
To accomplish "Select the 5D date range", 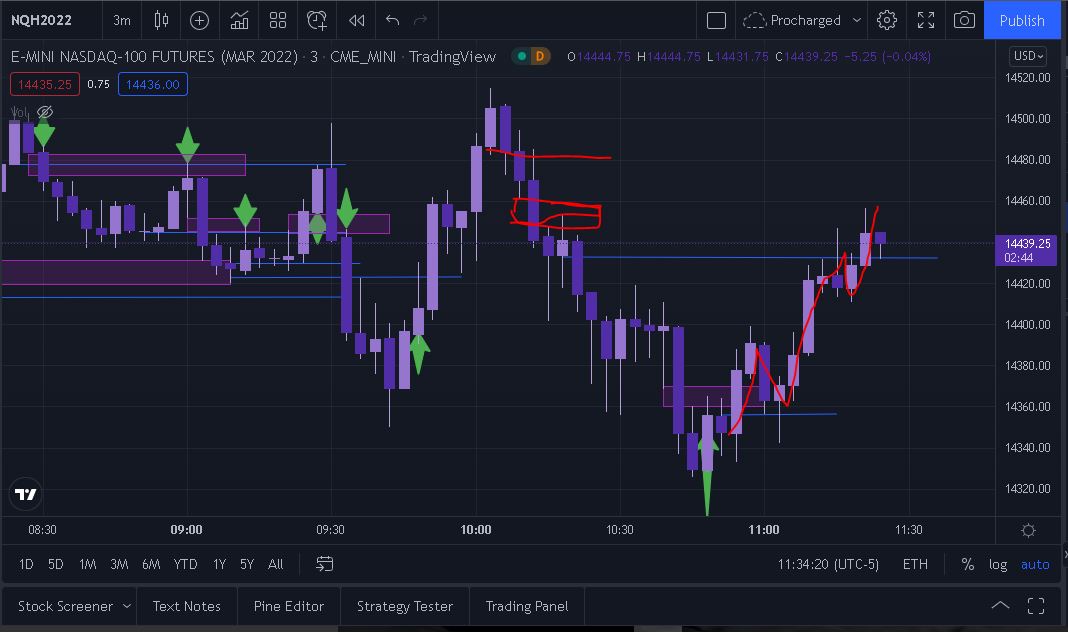I will [x=56, y=564].
